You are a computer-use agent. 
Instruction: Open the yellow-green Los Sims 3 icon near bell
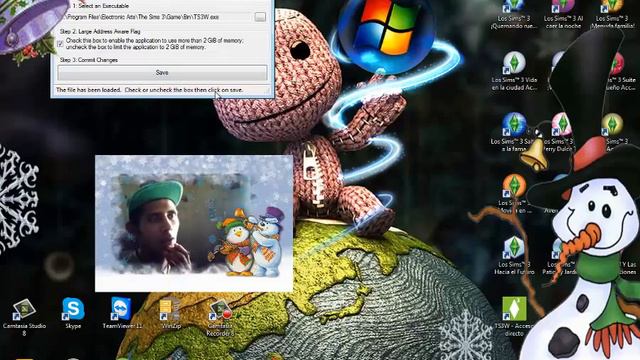tap(612, 124)
